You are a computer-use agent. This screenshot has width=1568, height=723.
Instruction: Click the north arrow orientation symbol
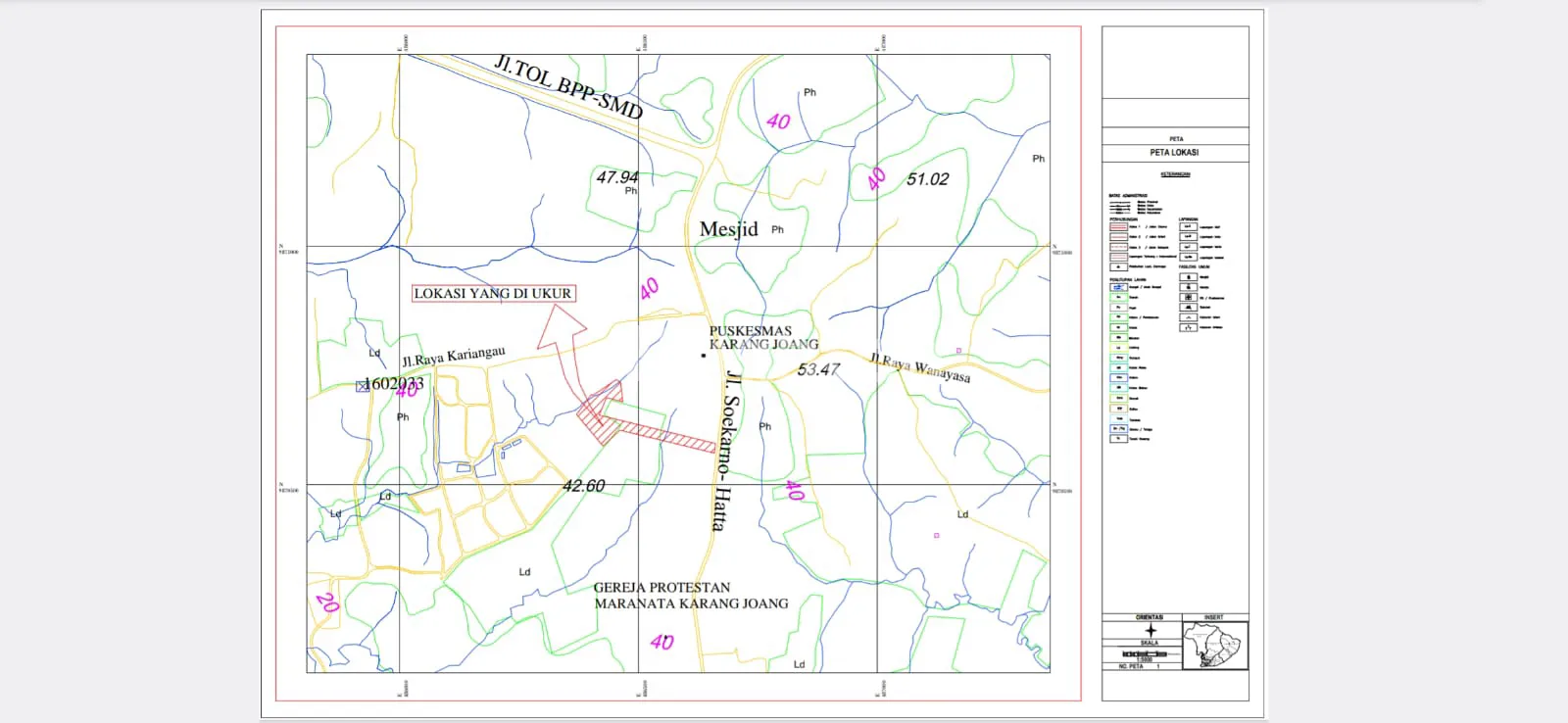click(1150, 630)
